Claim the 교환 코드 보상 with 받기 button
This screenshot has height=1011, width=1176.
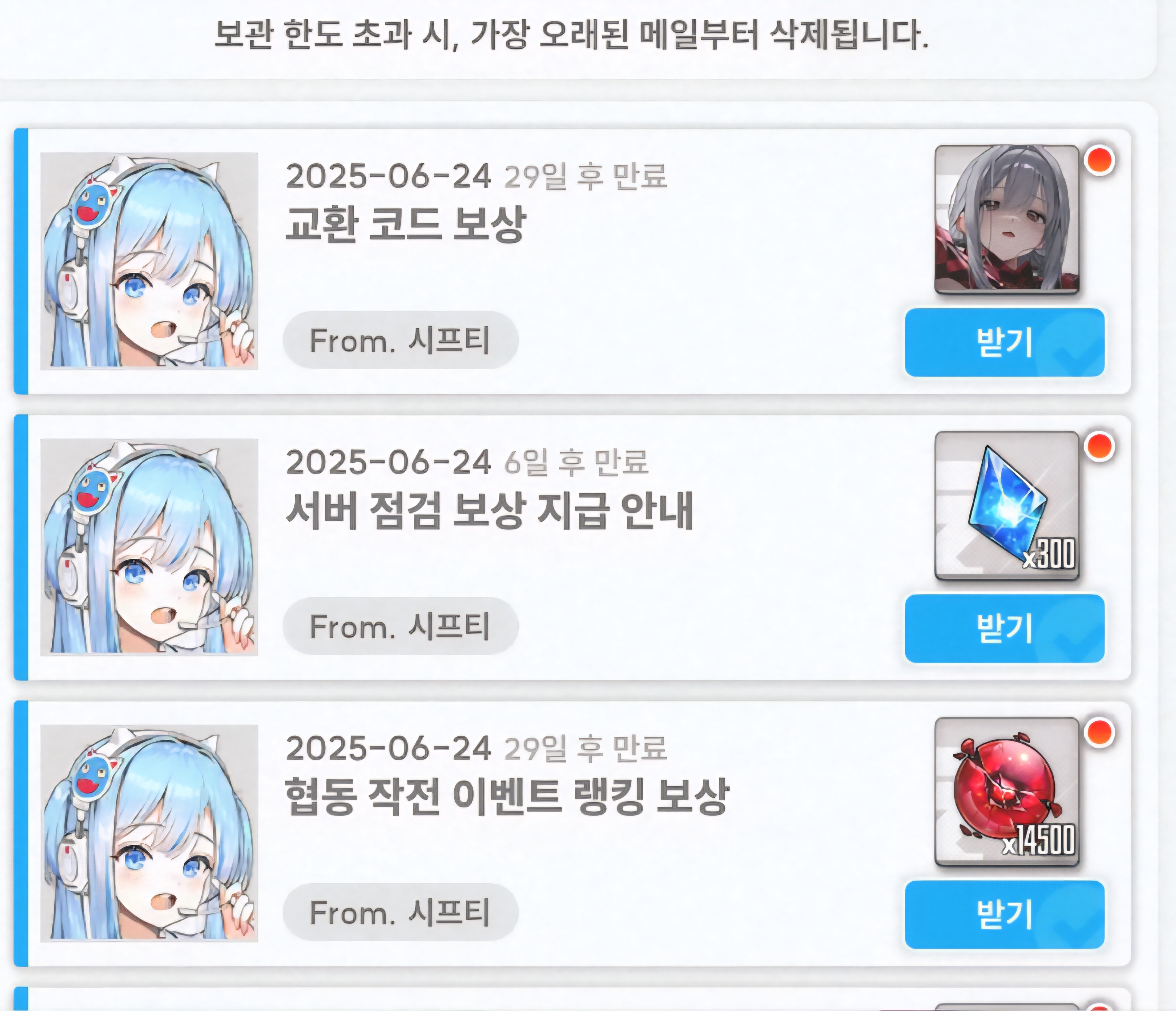point(1005,342)
